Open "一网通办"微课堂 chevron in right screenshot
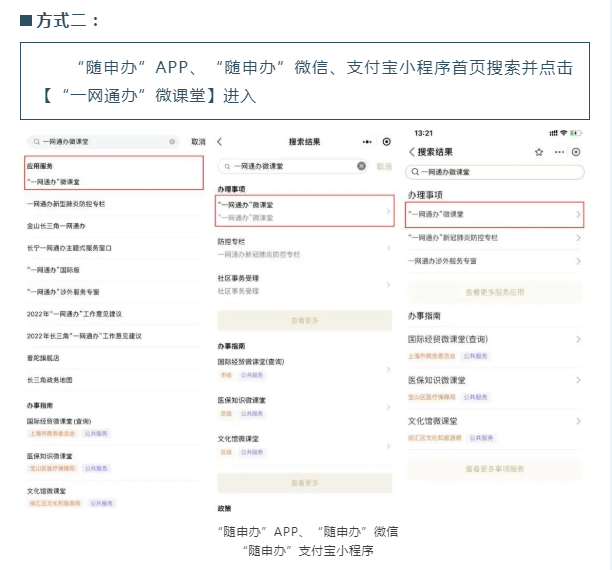The image size is (612, 570). tap(578, 214)
